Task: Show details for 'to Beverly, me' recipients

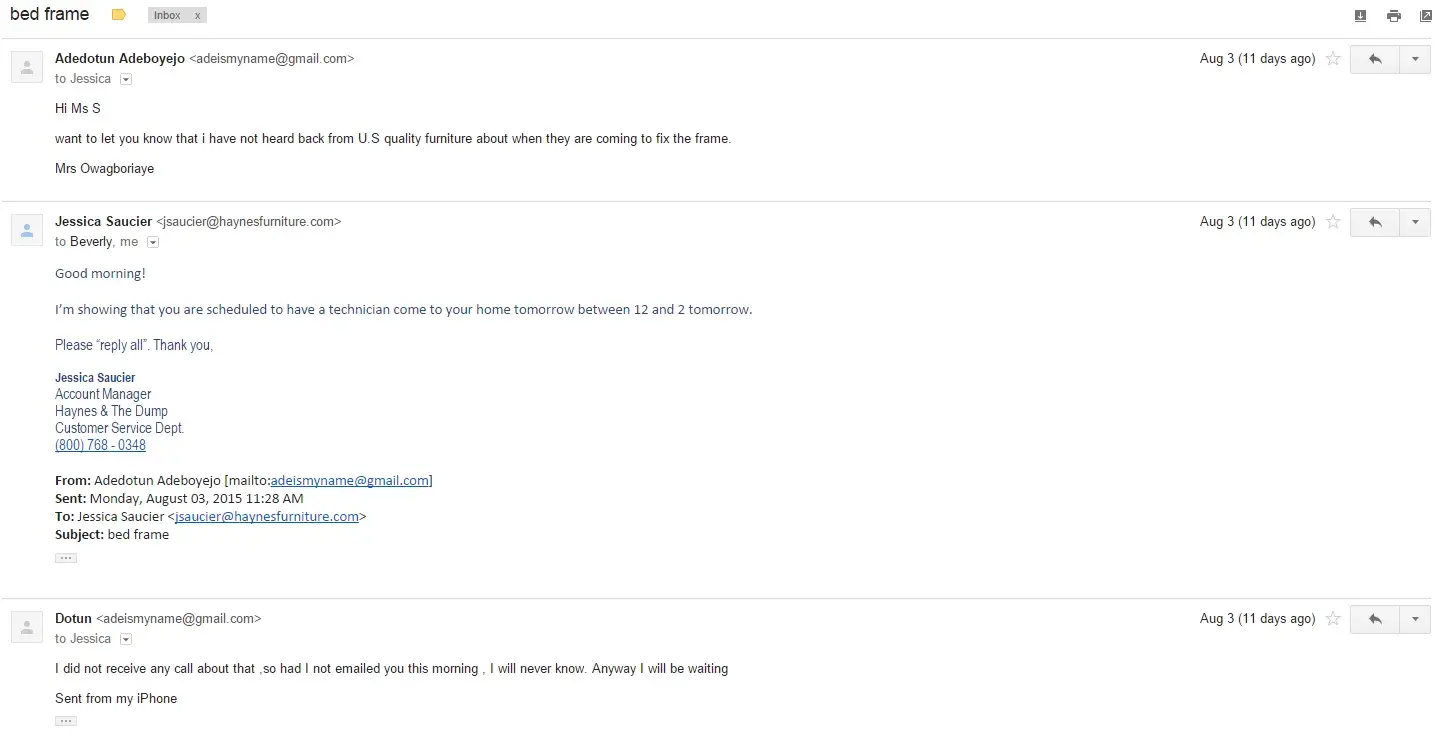Action: pyautogui.click(x=153, y=242)
